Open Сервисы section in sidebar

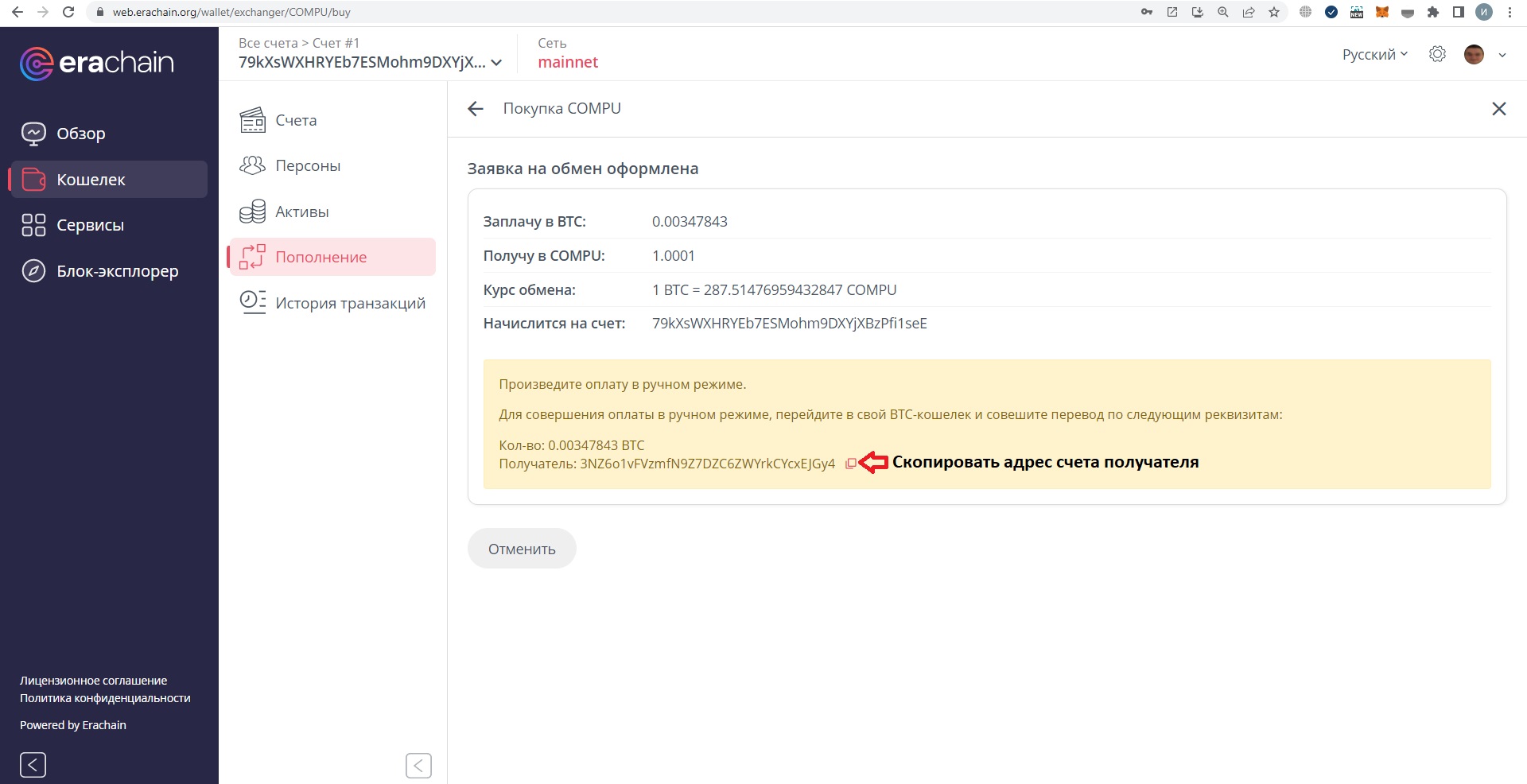90,225
